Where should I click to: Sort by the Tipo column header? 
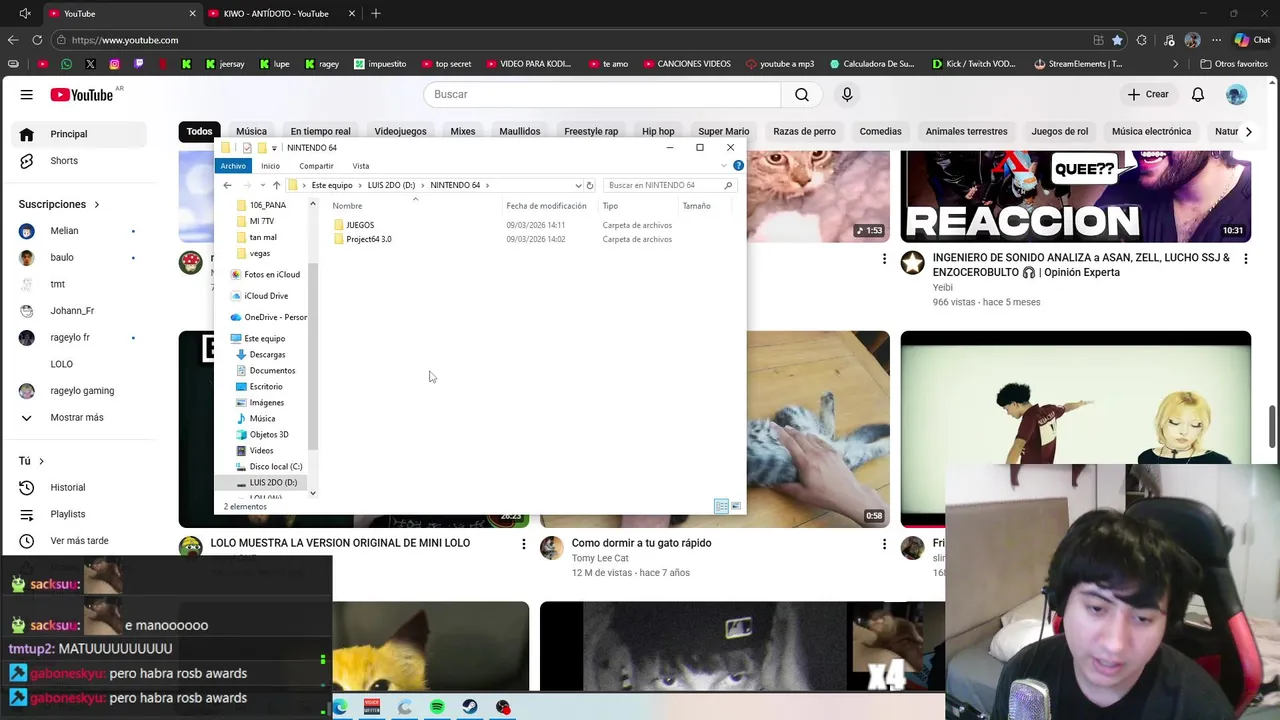click(610, 206)
